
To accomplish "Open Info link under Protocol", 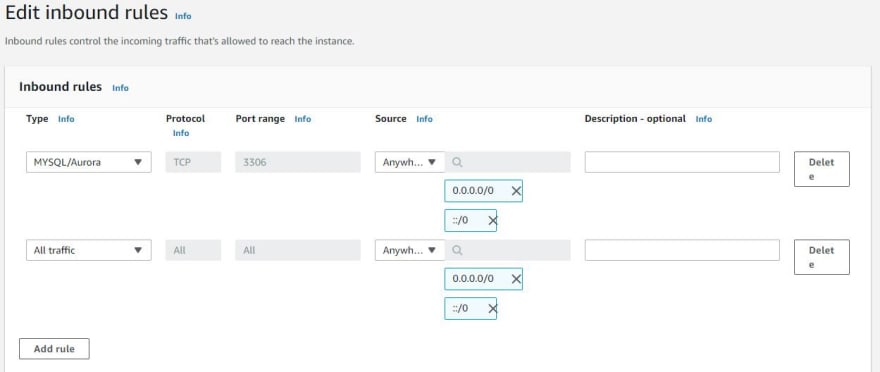I will click(181, 133).
